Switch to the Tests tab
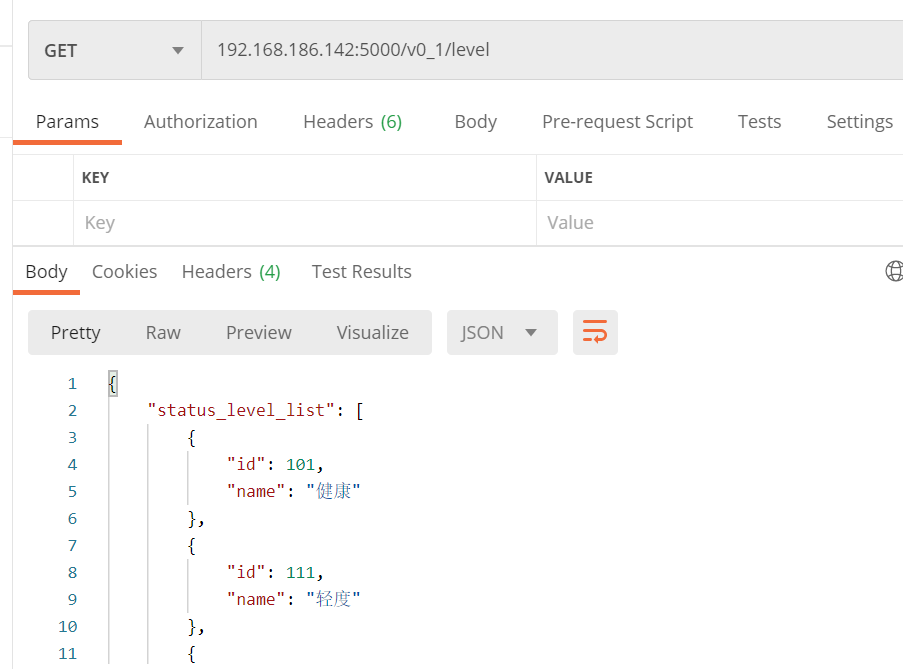This screenshot has height=669, width=903. [x=759, y=122]
